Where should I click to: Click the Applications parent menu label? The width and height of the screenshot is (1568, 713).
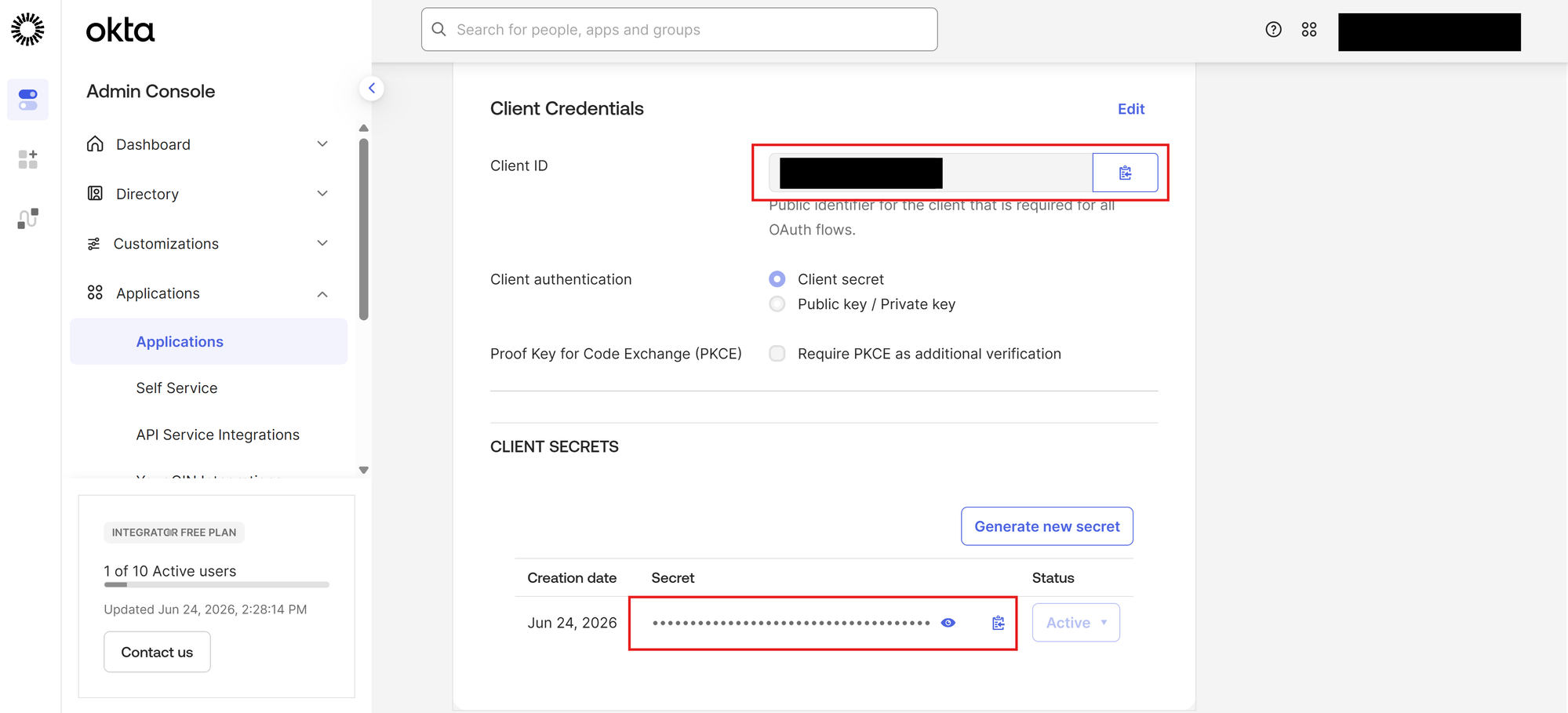pyautogui.click(x=158, y=293)
